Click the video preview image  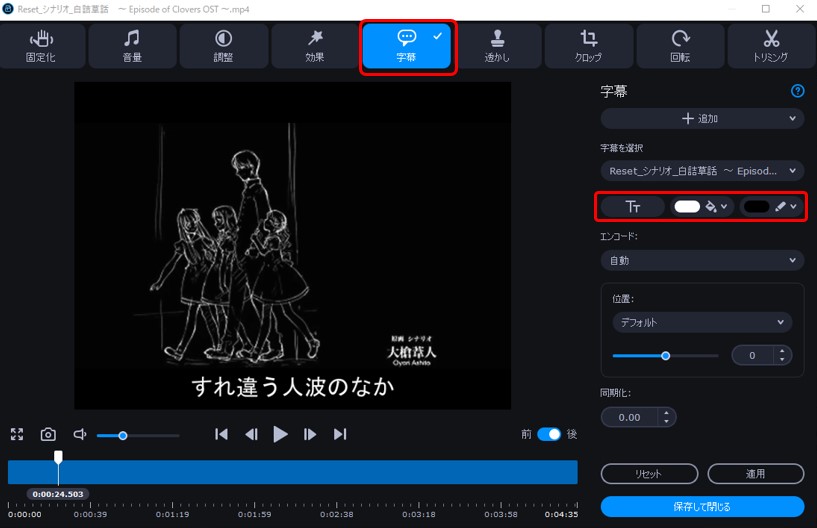click(x=292, y=245)
